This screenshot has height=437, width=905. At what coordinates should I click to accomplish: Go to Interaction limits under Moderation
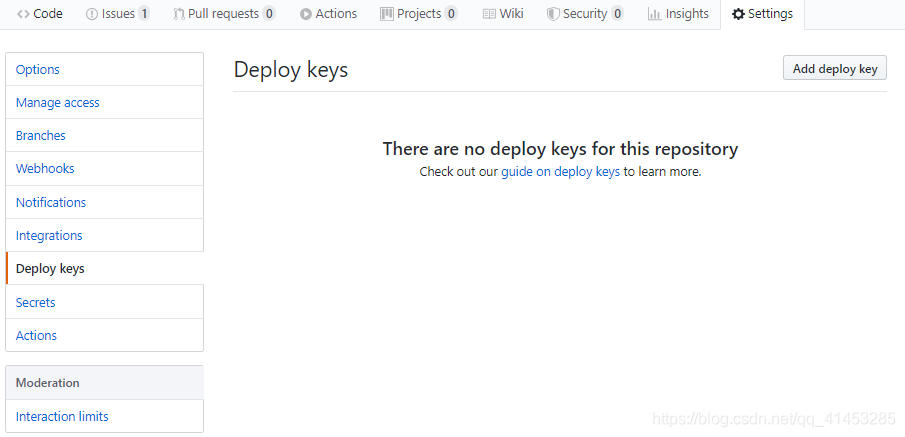(x=62, y=417)
